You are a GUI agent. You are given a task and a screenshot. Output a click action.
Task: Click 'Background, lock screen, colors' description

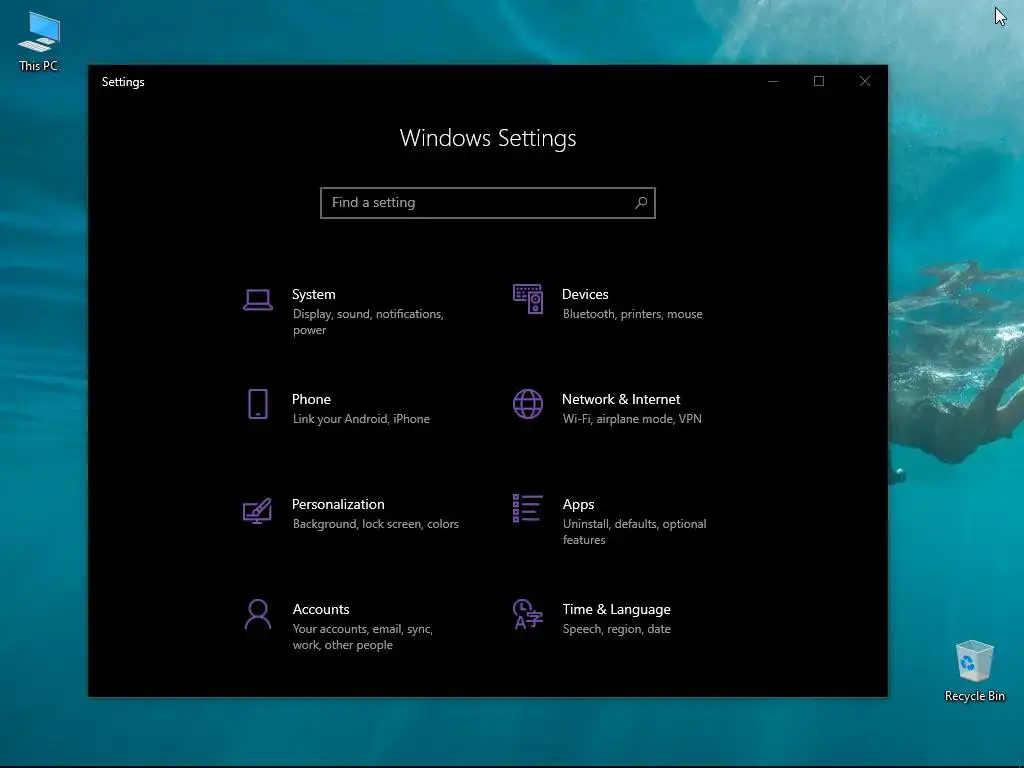pyautogui.click(x=376, y=524)
